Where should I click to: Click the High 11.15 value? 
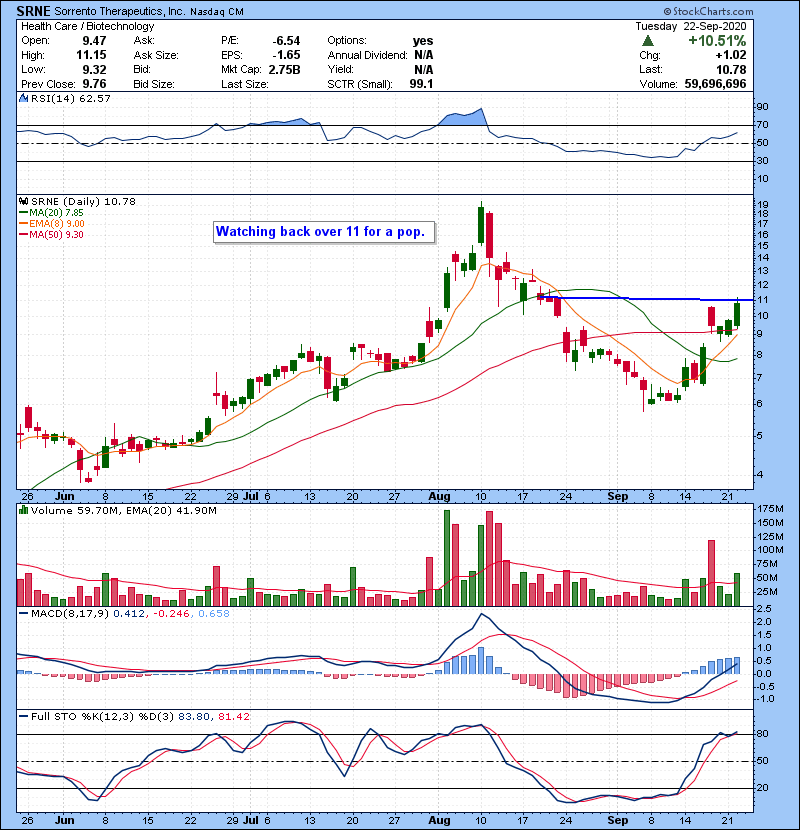click(x=91, y=55)
